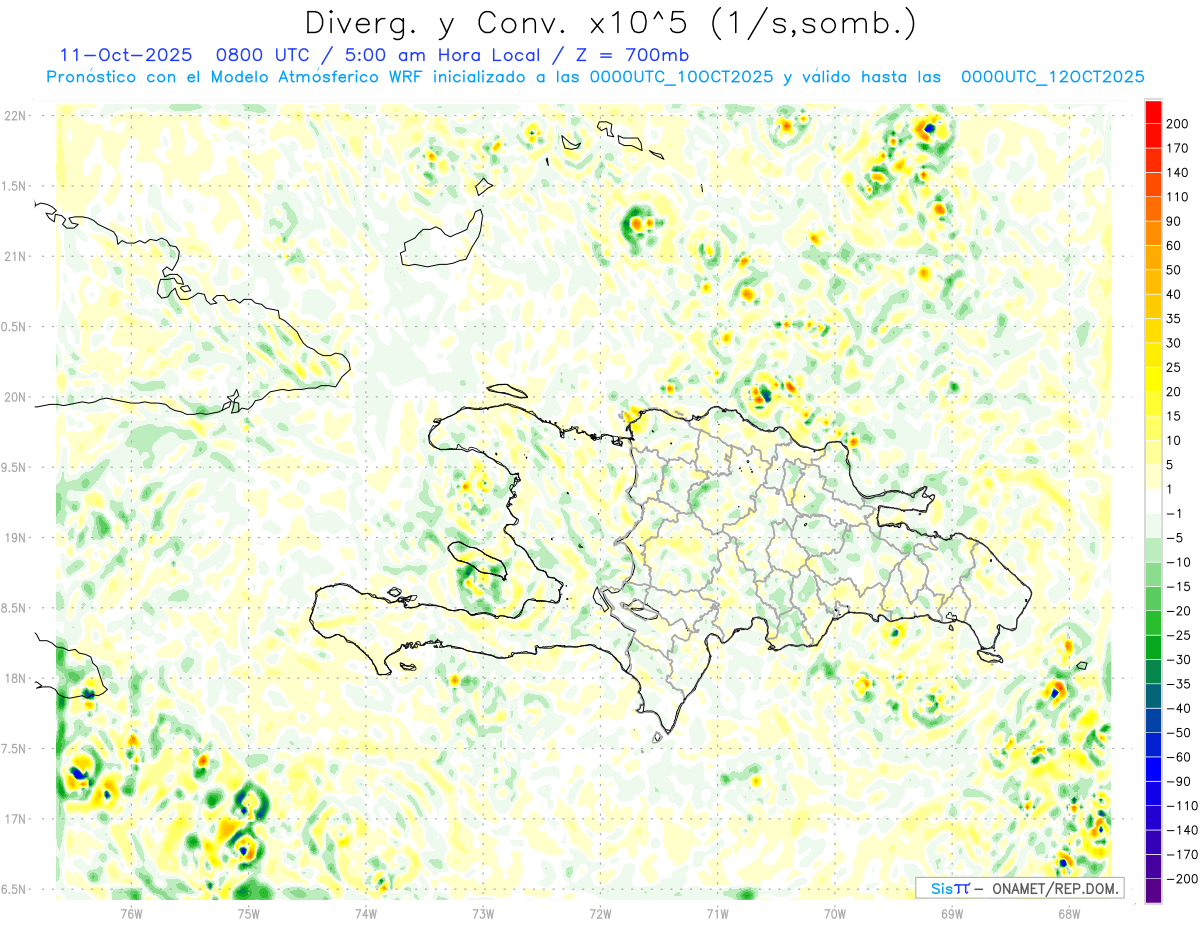The width and height of the screenshot is (1200, 927).
Task: Click the 71W longitude label
Action: tap(717, 913)
